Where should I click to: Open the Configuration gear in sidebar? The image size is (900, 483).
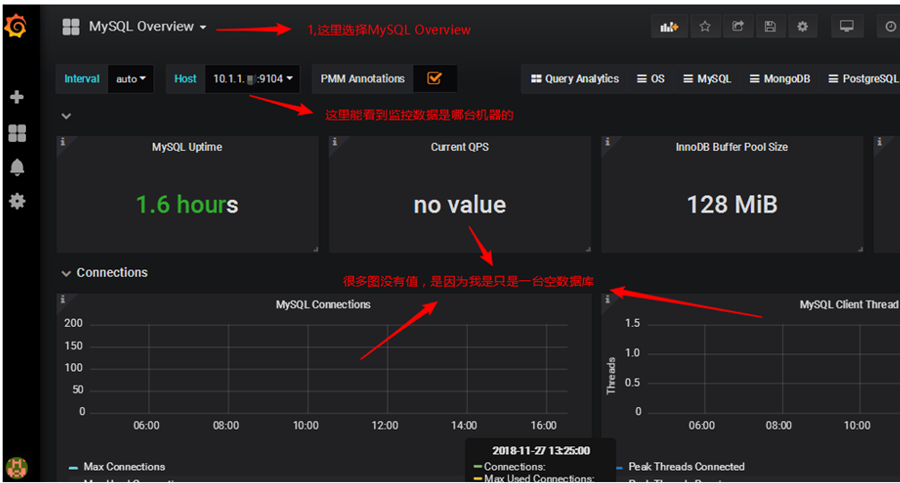tap(17, 201)
